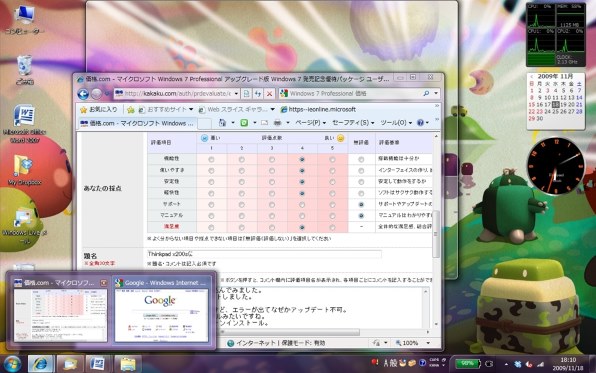Go back with the IE back arrow
The image size is (596, 373).
coord(83,94)
